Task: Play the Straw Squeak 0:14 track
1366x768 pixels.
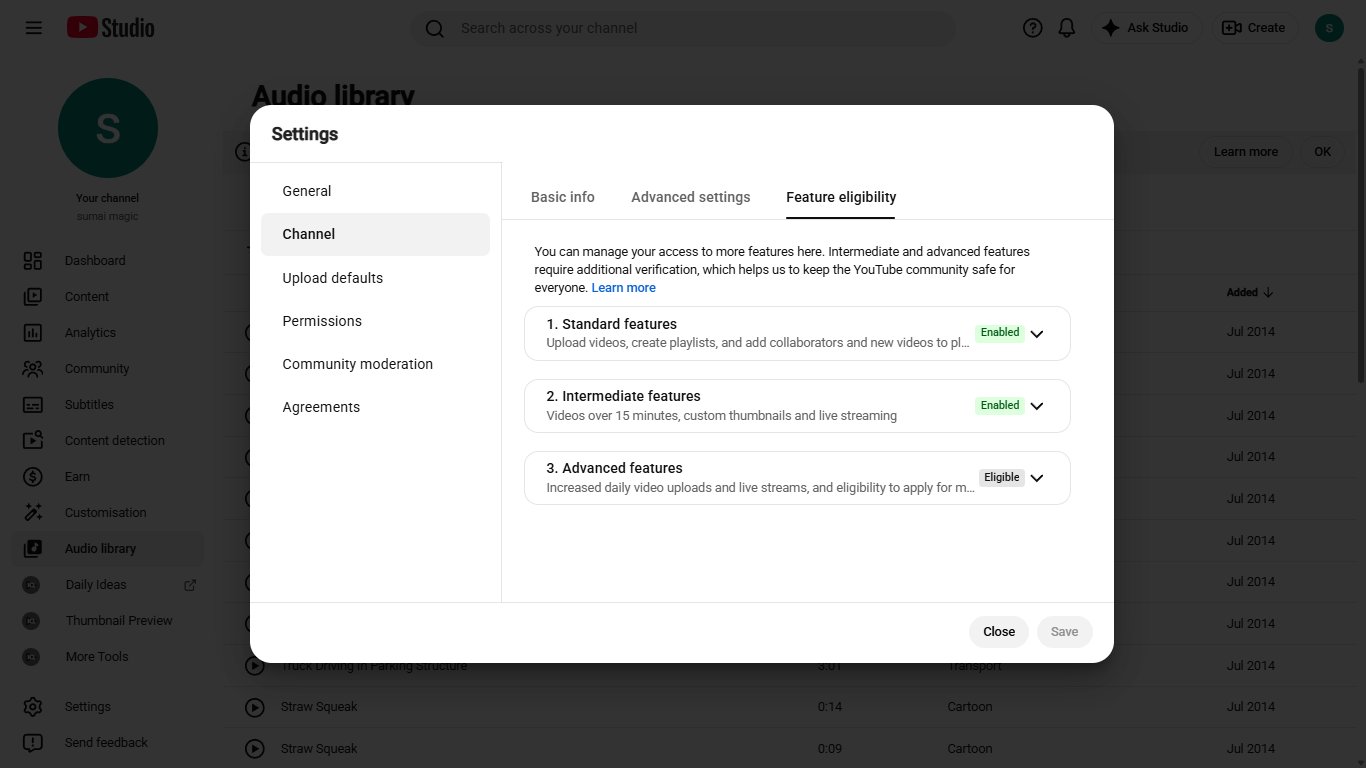Action: pyautogui.click(x=255, y=707)
